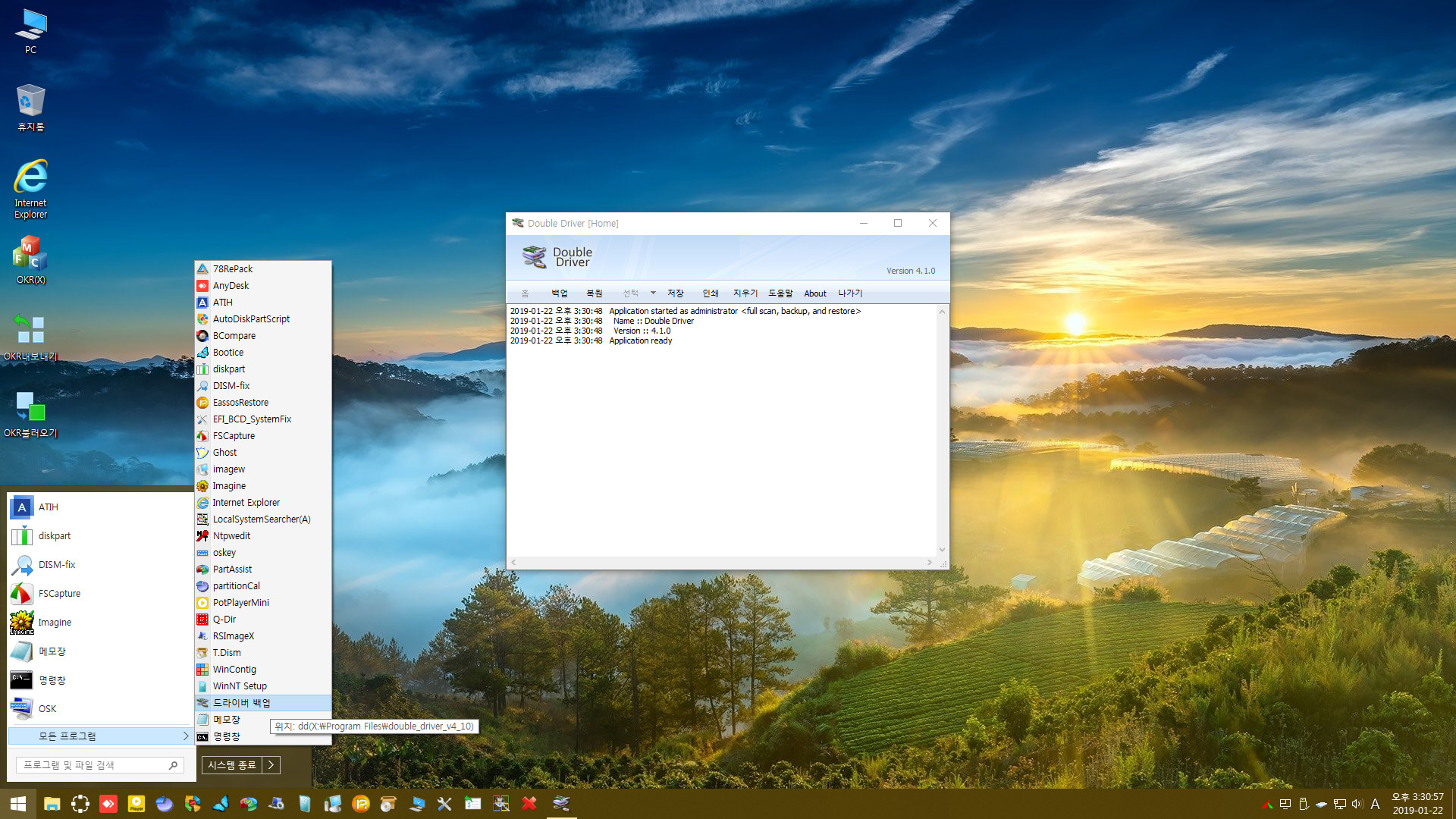Open the 휴지통 recycle bin icon
1456x819 pixels.
click(x=30, y=108)
